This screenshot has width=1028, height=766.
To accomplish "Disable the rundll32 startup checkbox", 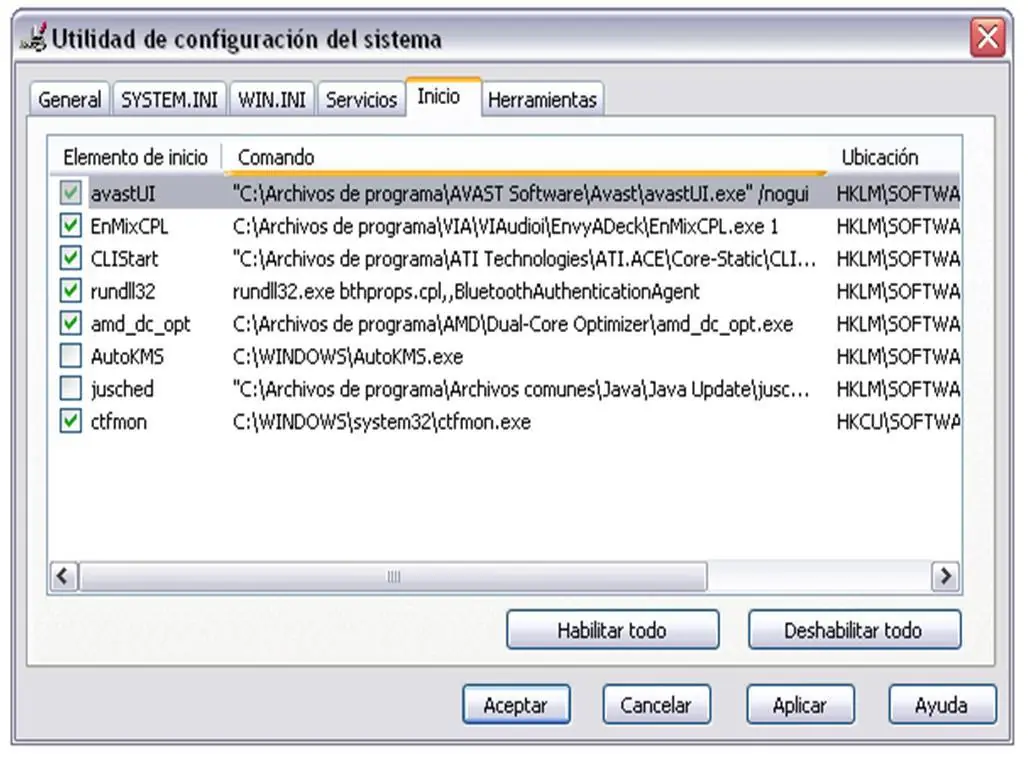I will pos(70,291).
